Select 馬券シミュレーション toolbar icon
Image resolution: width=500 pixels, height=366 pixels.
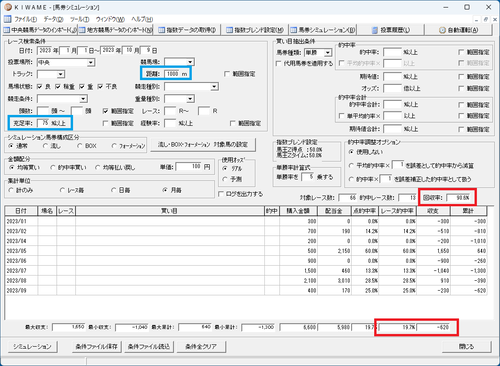294,30
